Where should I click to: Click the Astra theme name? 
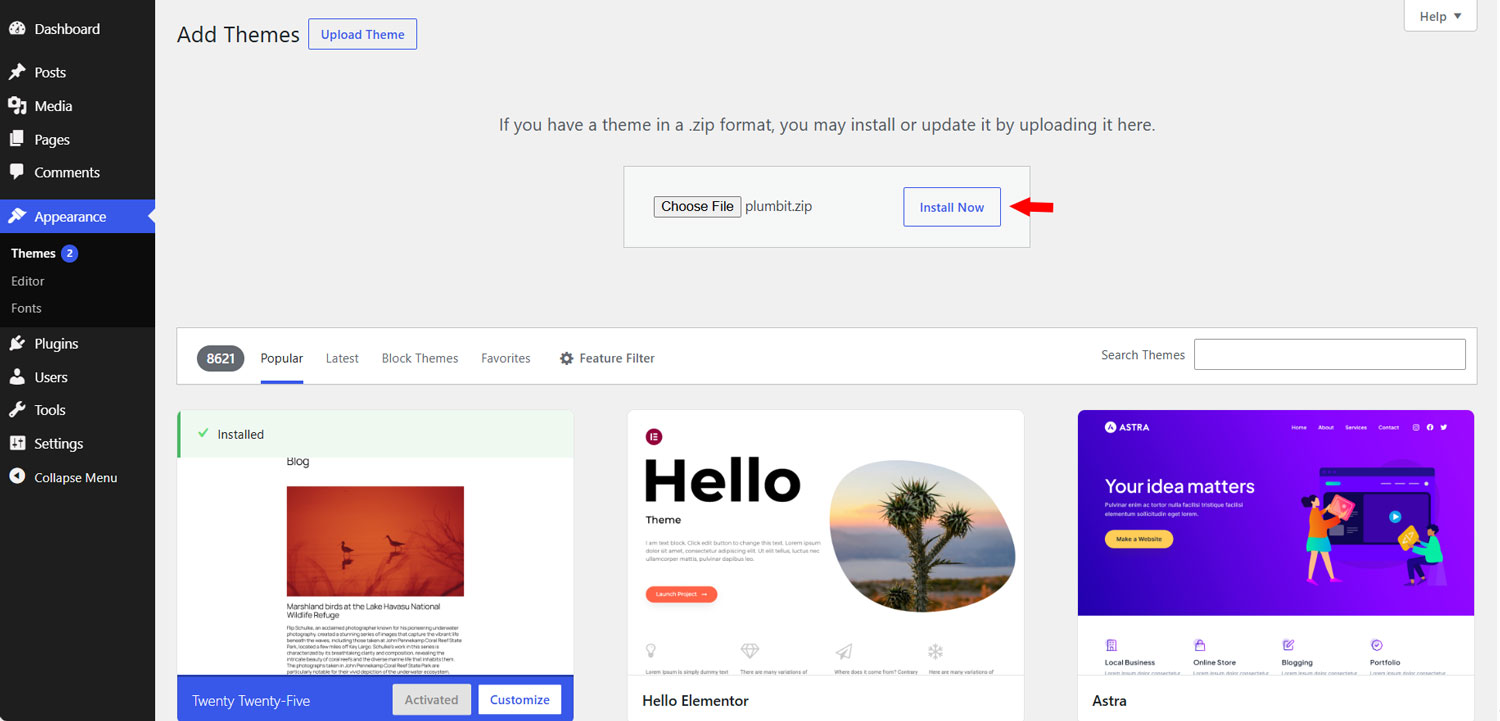click(x=1109, y=700)
